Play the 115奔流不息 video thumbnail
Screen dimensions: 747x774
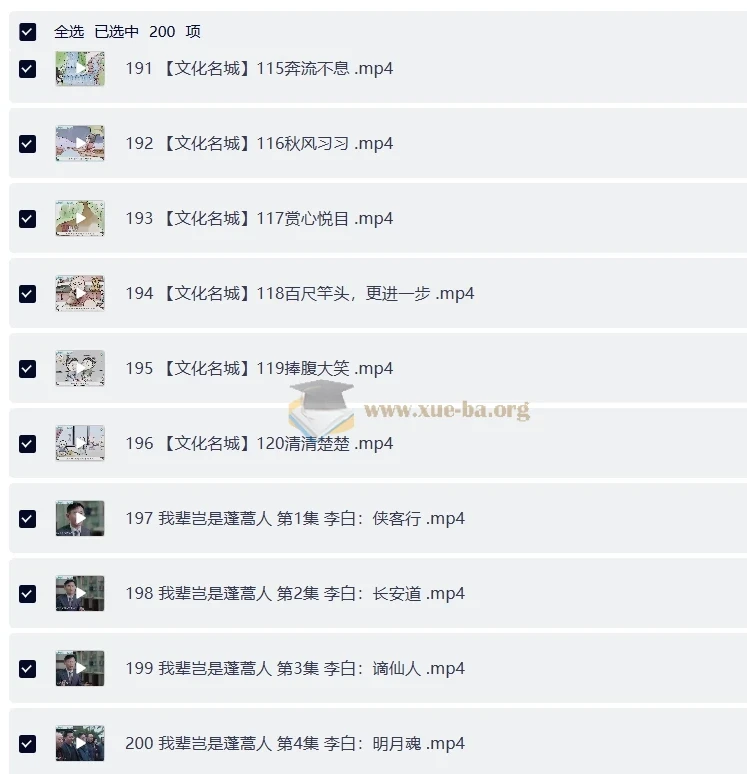click(x=80, y=69)
